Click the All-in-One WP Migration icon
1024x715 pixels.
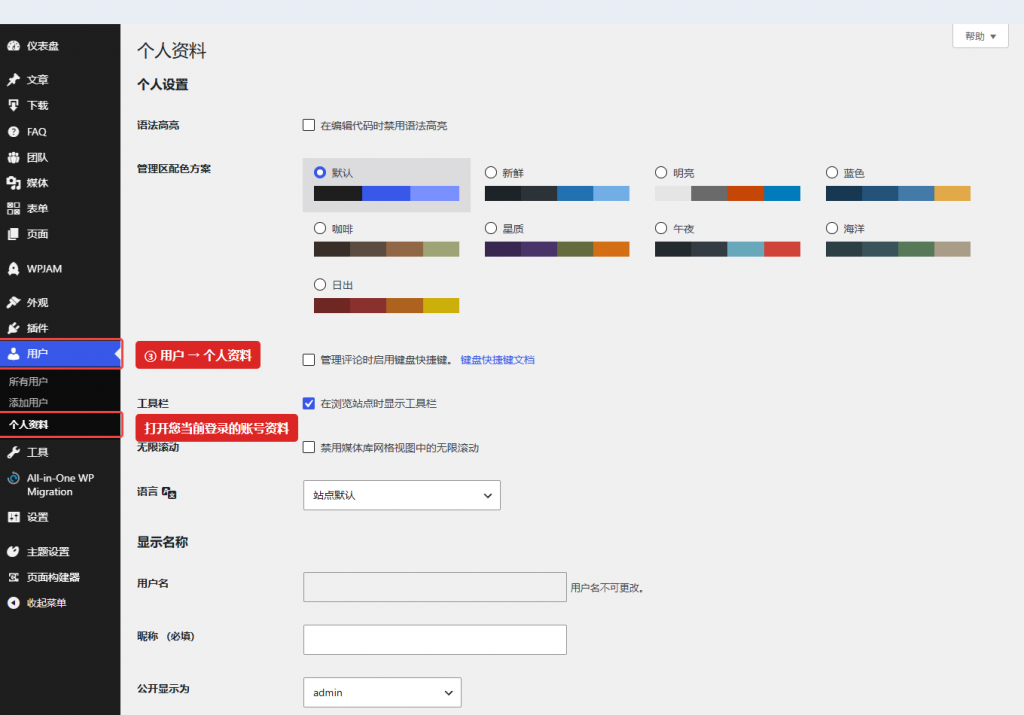point(13,478)
